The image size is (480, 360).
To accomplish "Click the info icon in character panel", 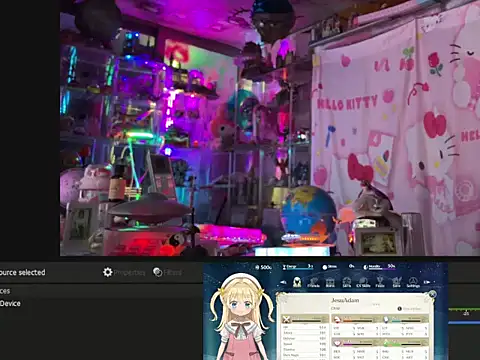I will pyautogui.click(x=400, y=309).
